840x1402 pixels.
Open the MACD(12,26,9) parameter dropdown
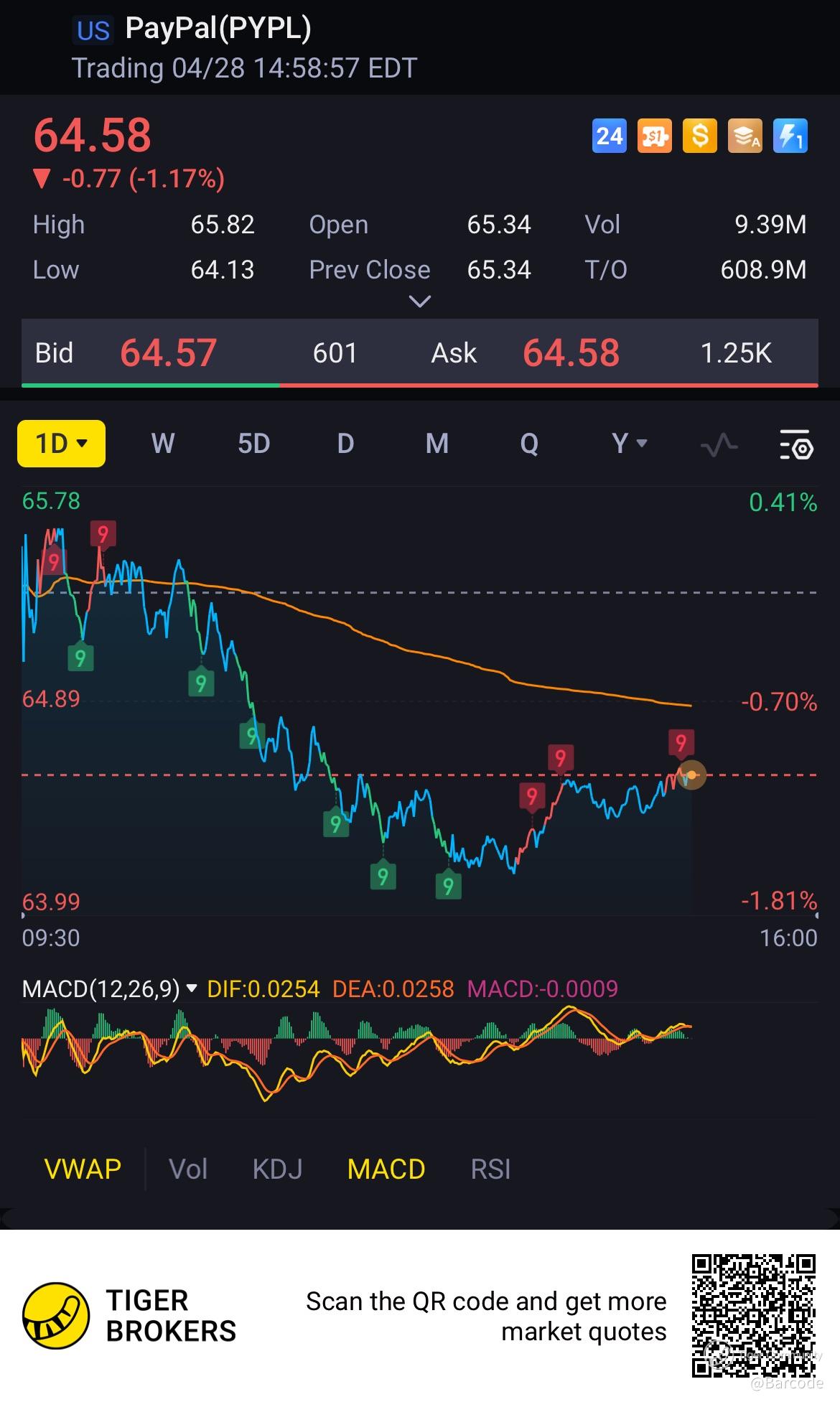110,989
